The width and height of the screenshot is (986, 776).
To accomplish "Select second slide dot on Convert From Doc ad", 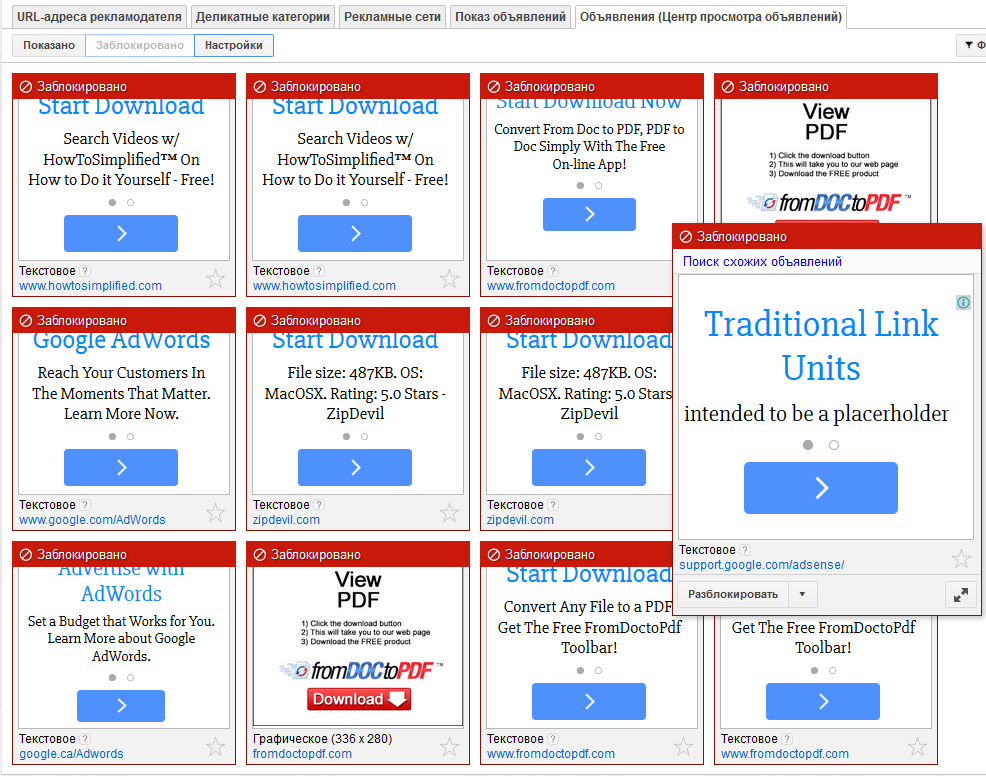I will point(599,186).
